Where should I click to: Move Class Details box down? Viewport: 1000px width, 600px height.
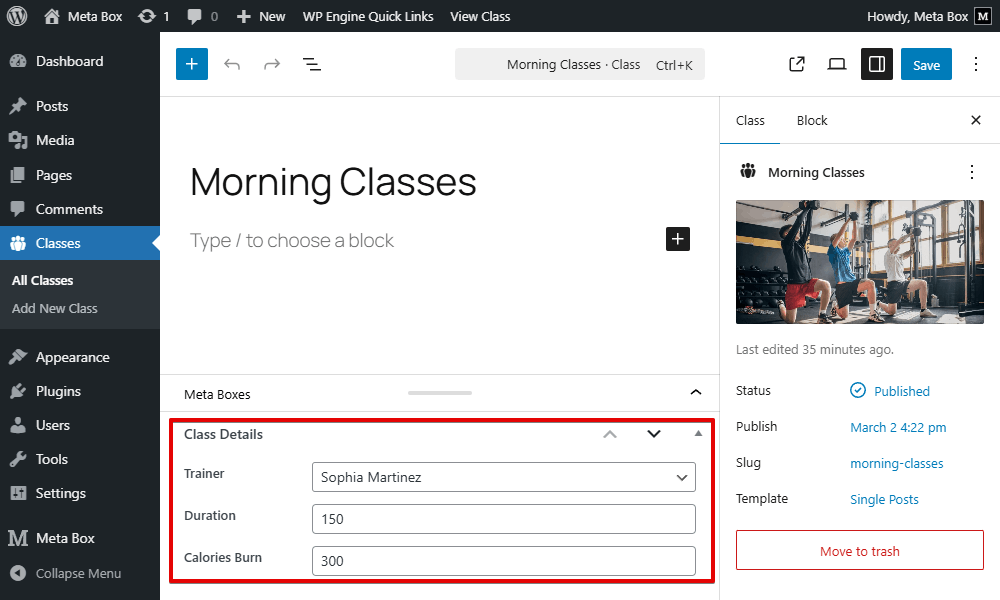(654, 434)
